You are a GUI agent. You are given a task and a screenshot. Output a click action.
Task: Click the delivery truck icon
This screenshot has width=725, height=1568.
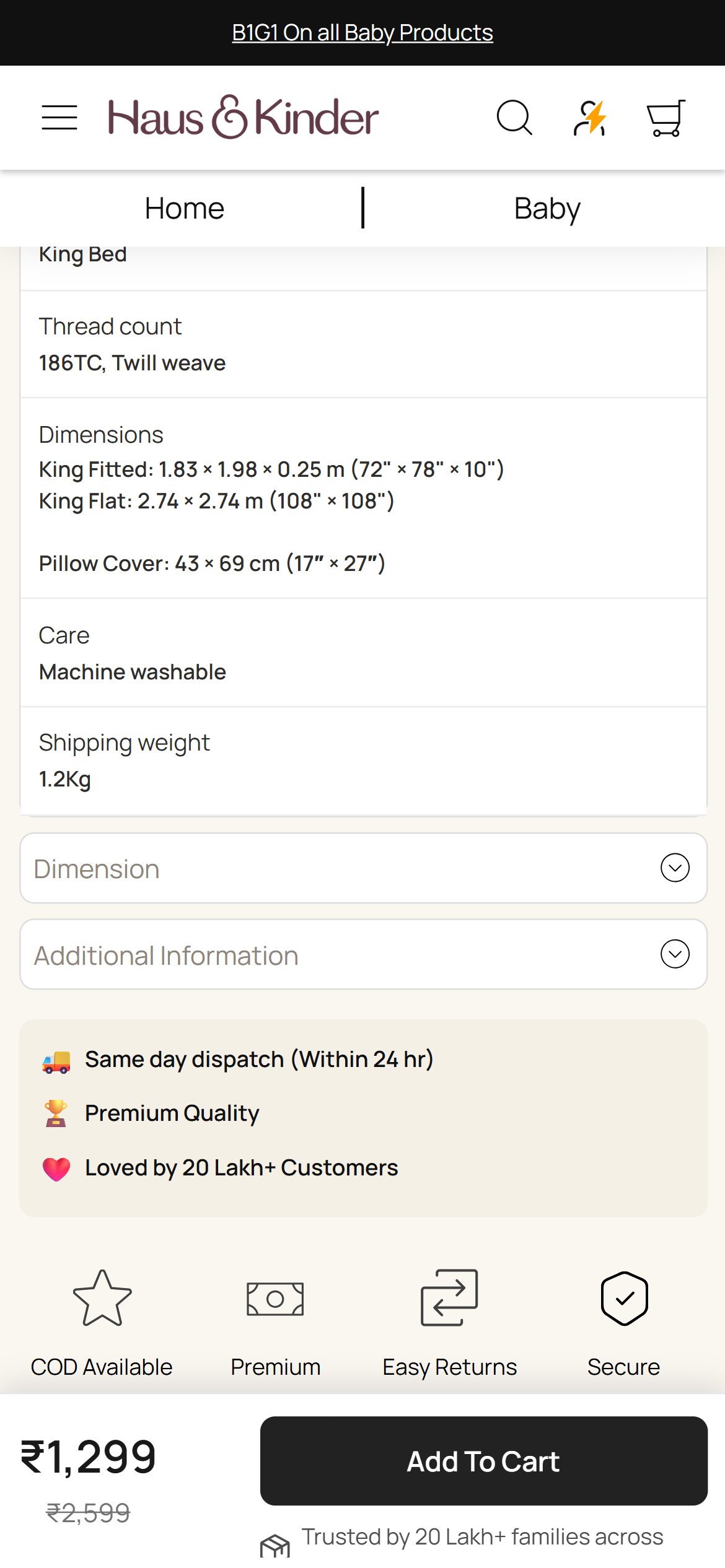[x=56, y=1061]
